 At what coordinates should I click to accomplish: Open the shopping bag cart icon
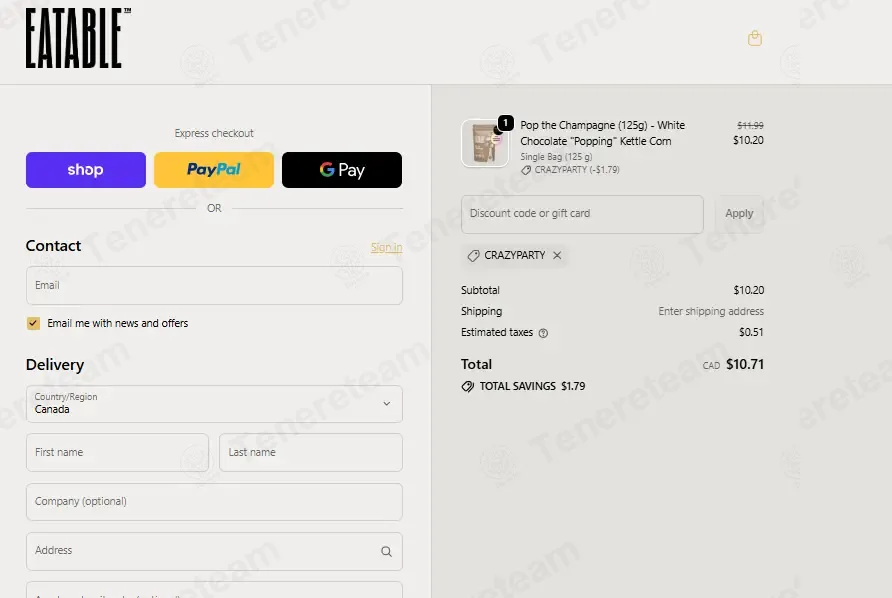pos(754,38)
